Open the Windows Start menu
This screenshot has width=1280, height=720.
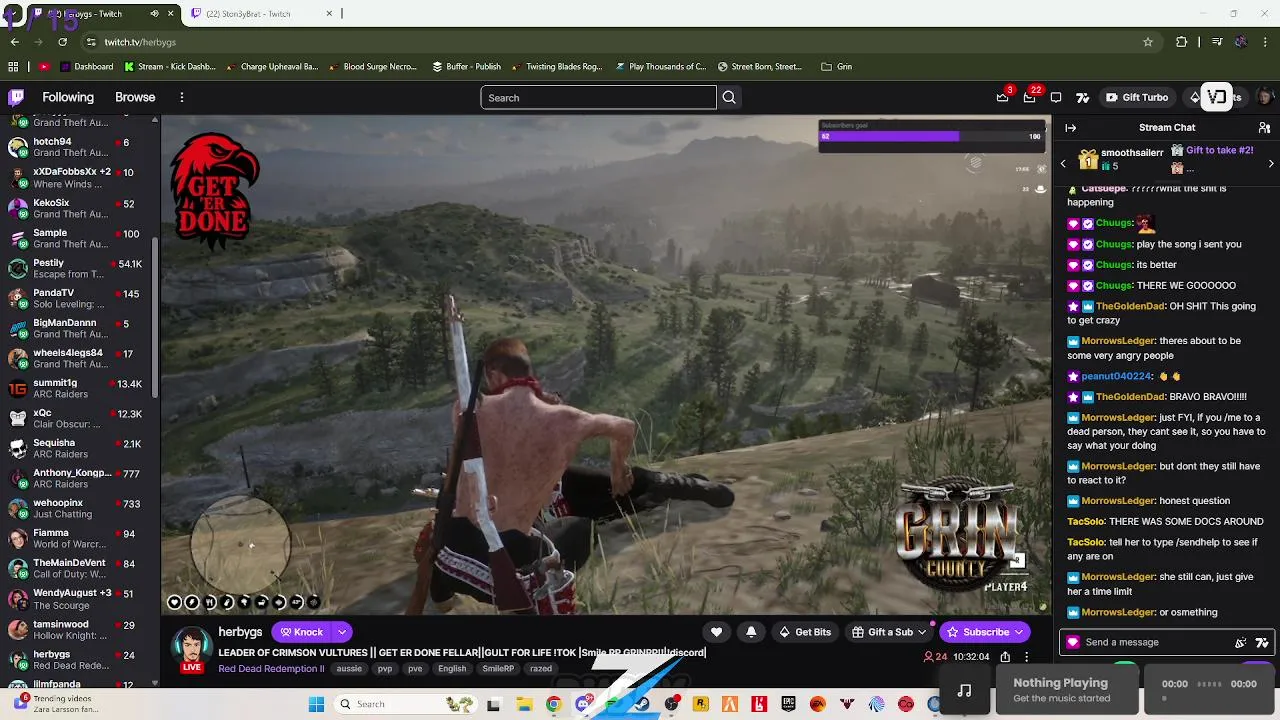pos(316,704)
